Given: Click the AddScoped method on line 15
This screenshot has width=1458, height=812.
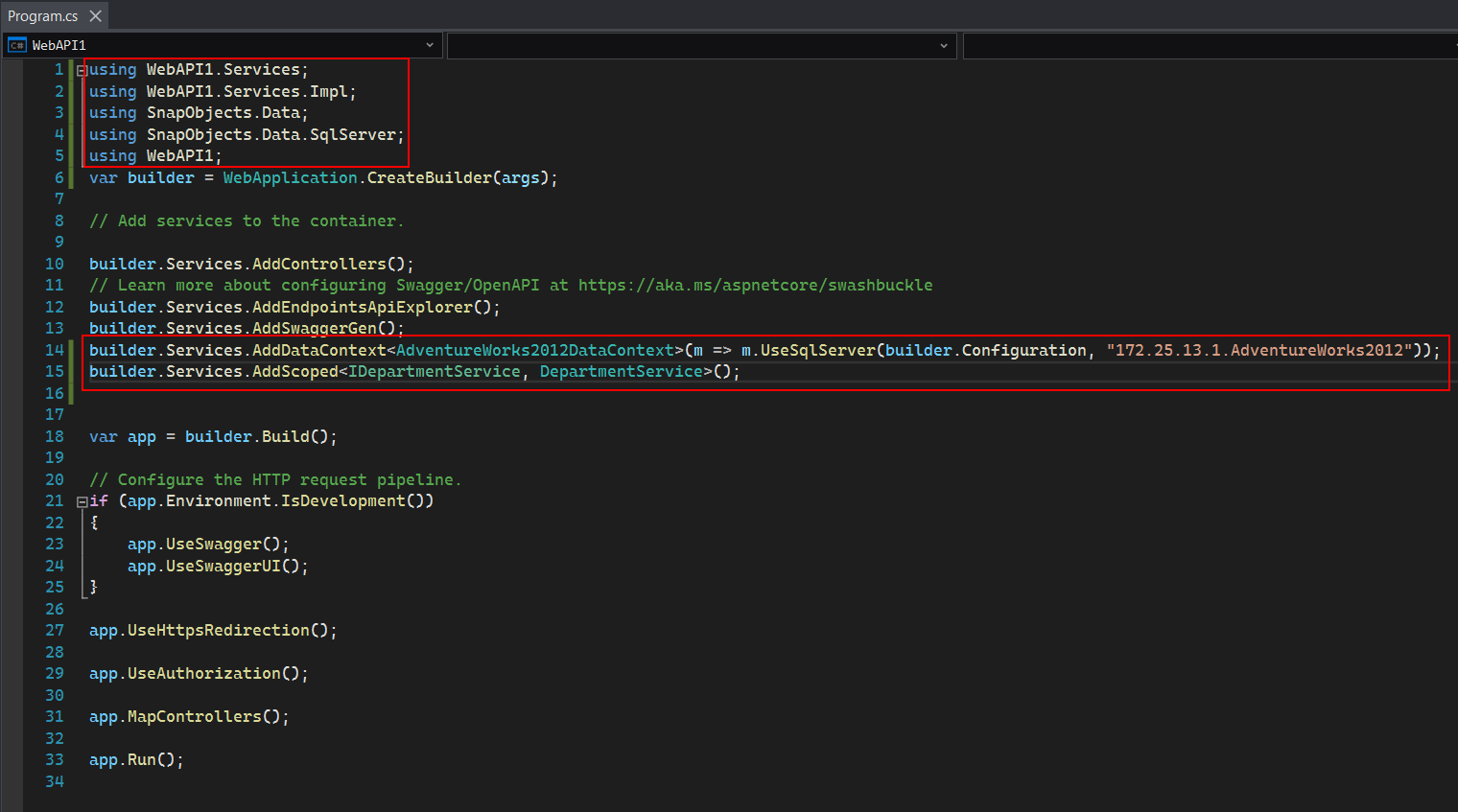Looking at the screenshot, I should coord(294,371).
